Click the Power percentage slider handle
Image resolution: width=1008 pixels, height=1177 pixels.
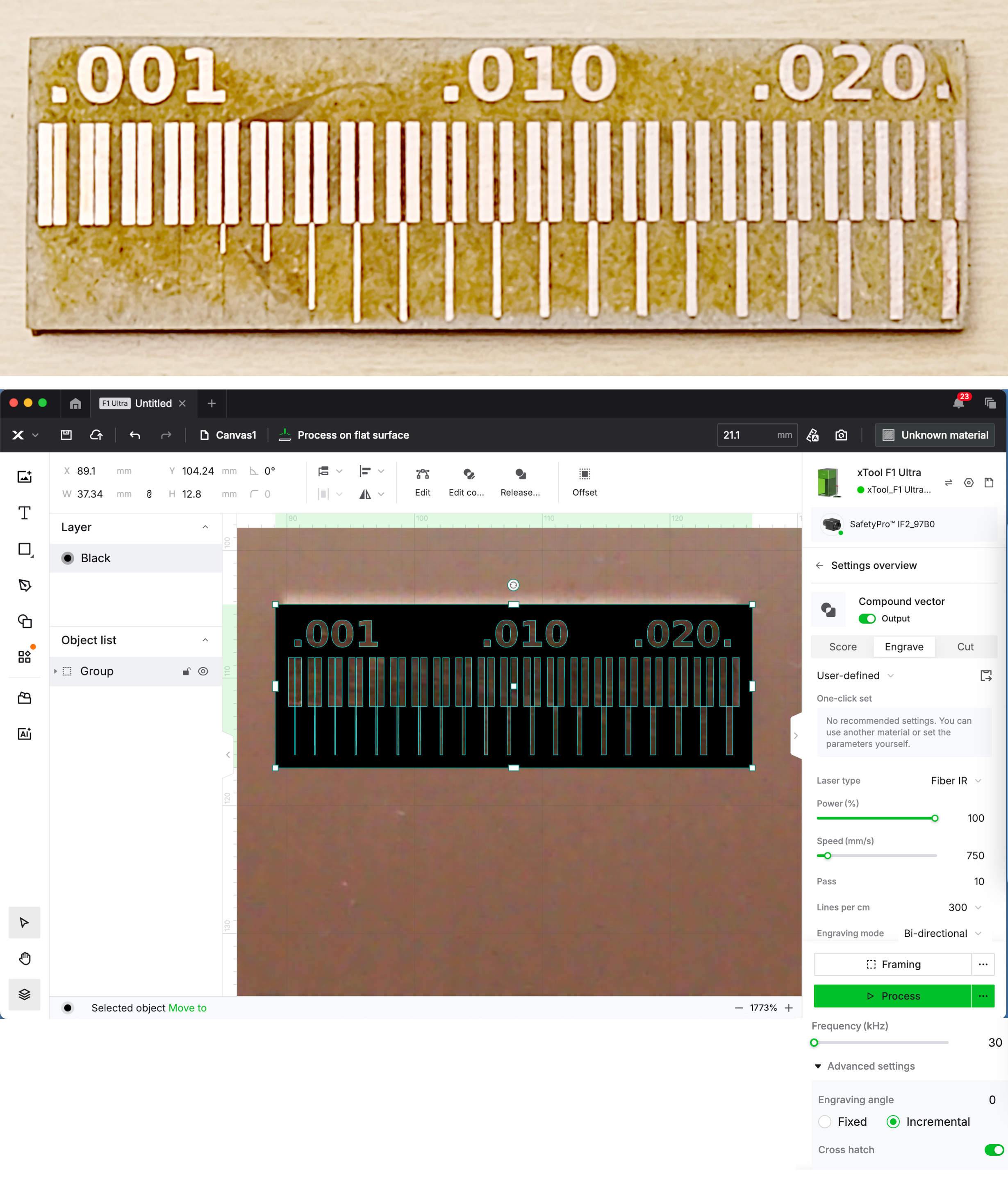click(x=935, y=818)
